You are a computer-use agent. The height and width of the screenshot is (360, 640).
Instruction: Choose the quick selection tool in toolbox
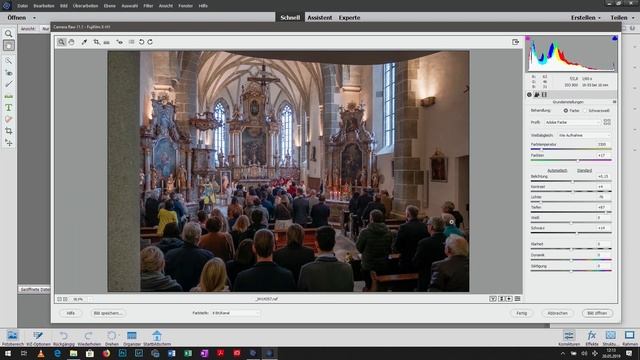(x=9, y=61)
